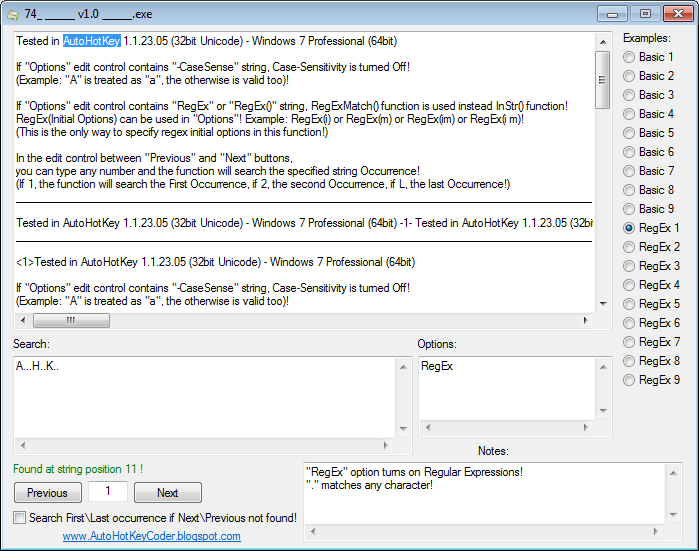Select the Basic 2 example
Screen dimensions: 699x551
(x=648, y=76)
